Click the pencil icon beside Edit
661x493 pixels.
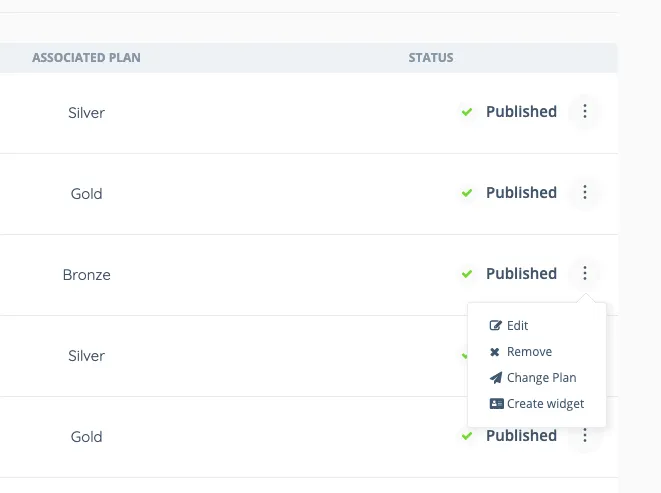[495, 326]
